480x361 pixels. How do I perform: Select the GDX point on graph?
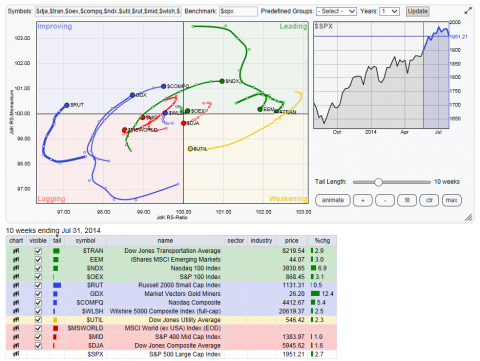point(132,95)
